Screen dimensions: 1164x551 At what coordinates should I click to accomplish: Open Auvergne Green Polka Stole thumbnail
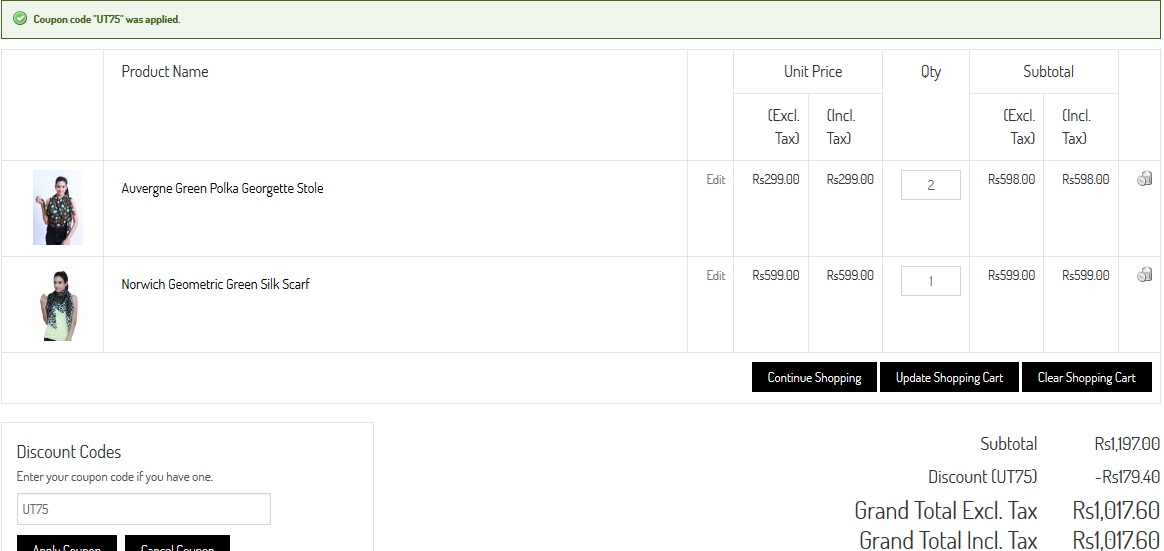tap(57, 208)
